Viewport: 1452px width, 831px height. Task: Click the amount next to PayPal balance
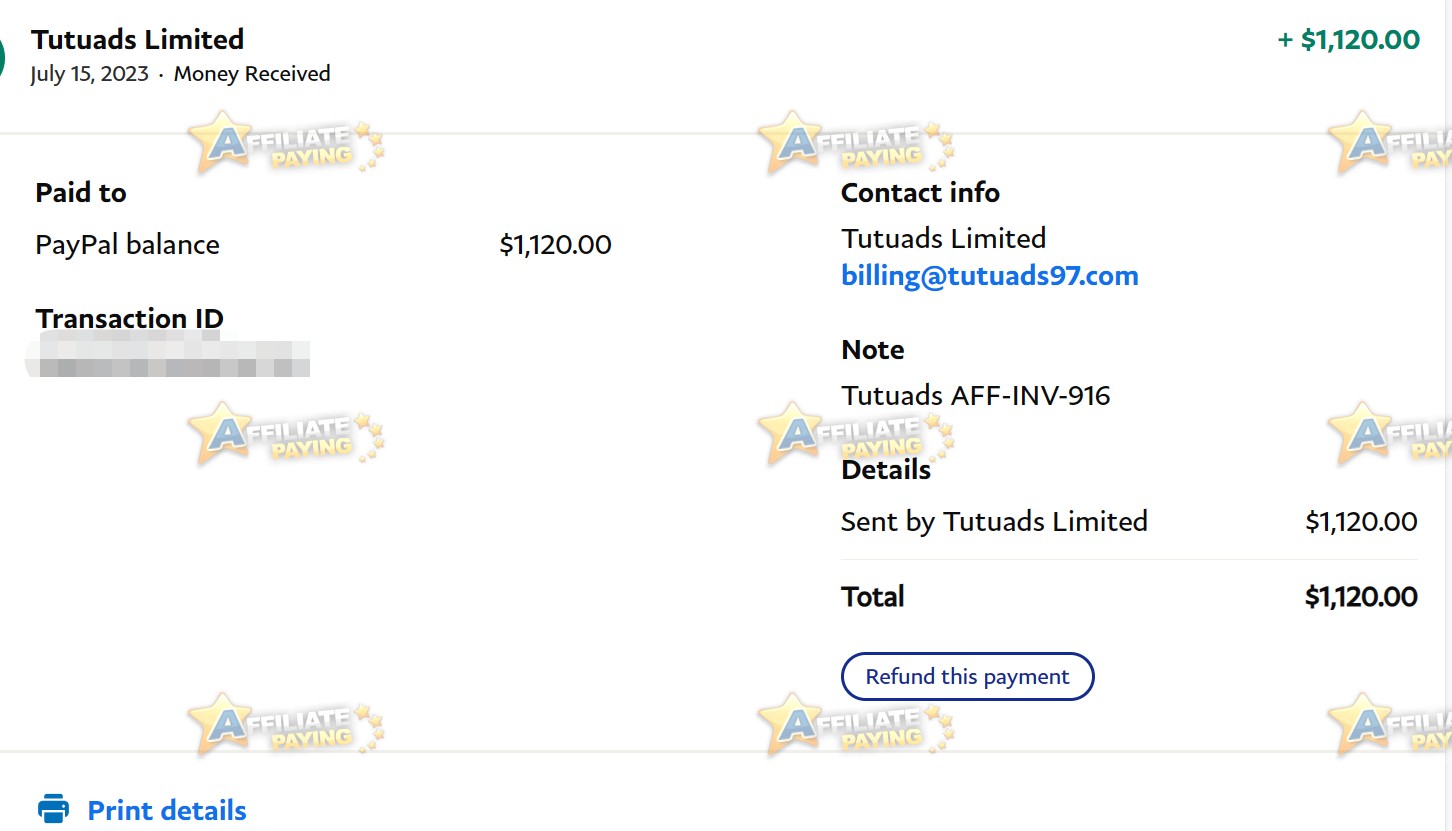click(x=555, y=245)
